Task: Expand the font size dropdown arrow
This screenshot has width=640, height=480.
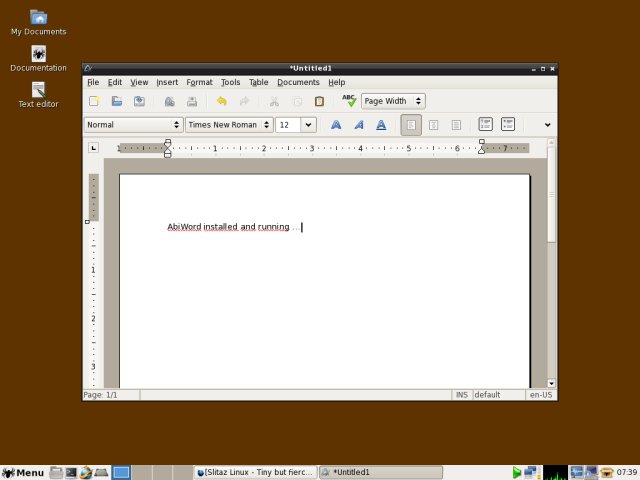Action: coord(309,124)
